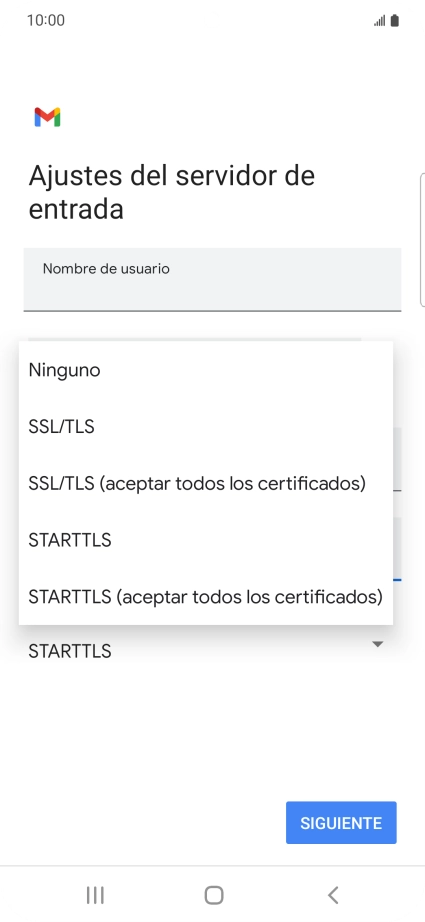Select STARTTLS (aceptar todos los certificados)
The height and width of the screenshot is (922, 425).
pos(206,597)
